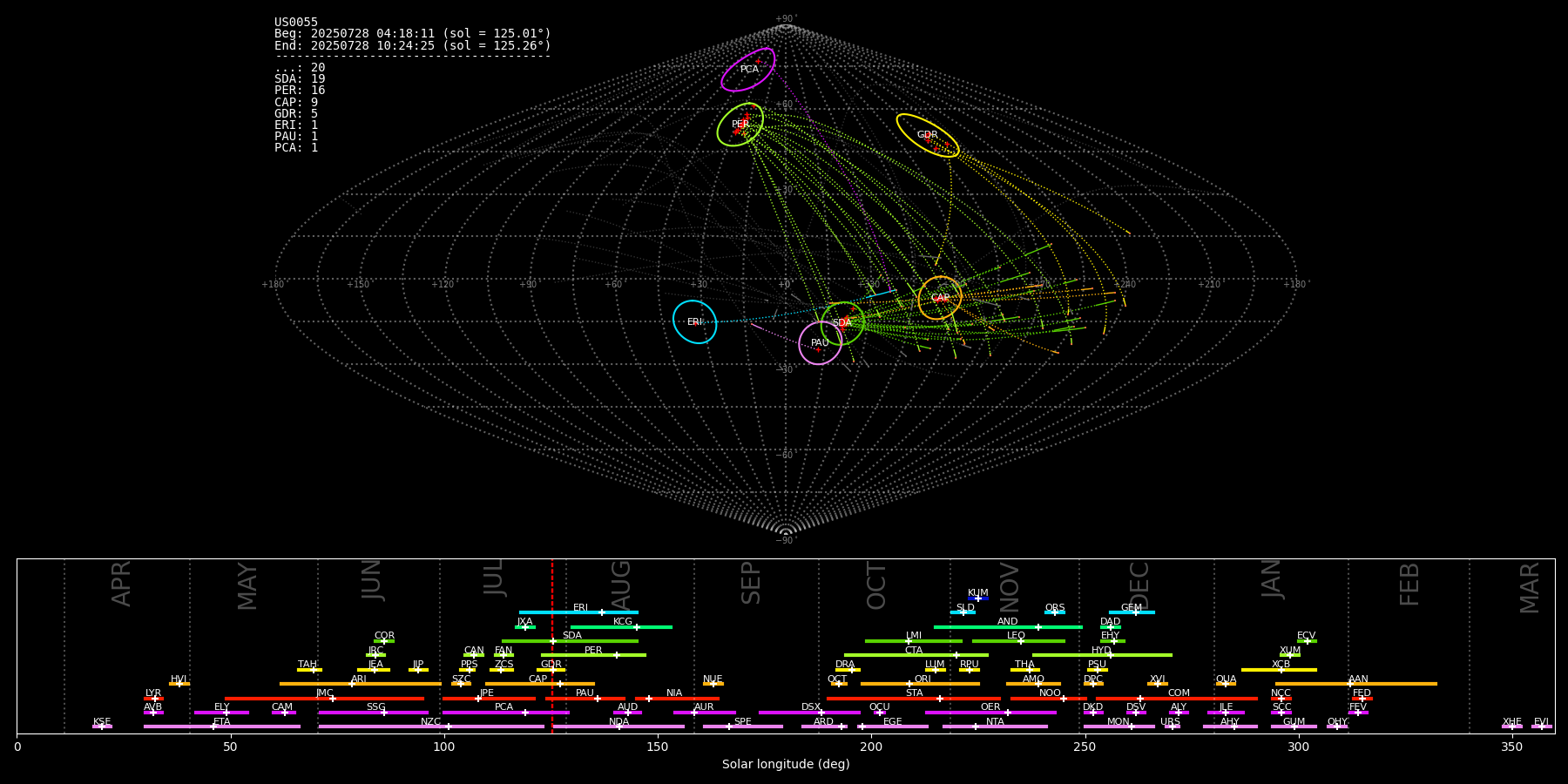The image size is (1568, 784).
Task: Click the 'Solar longitude (deg)' axis label
Action: click(786, 765)
